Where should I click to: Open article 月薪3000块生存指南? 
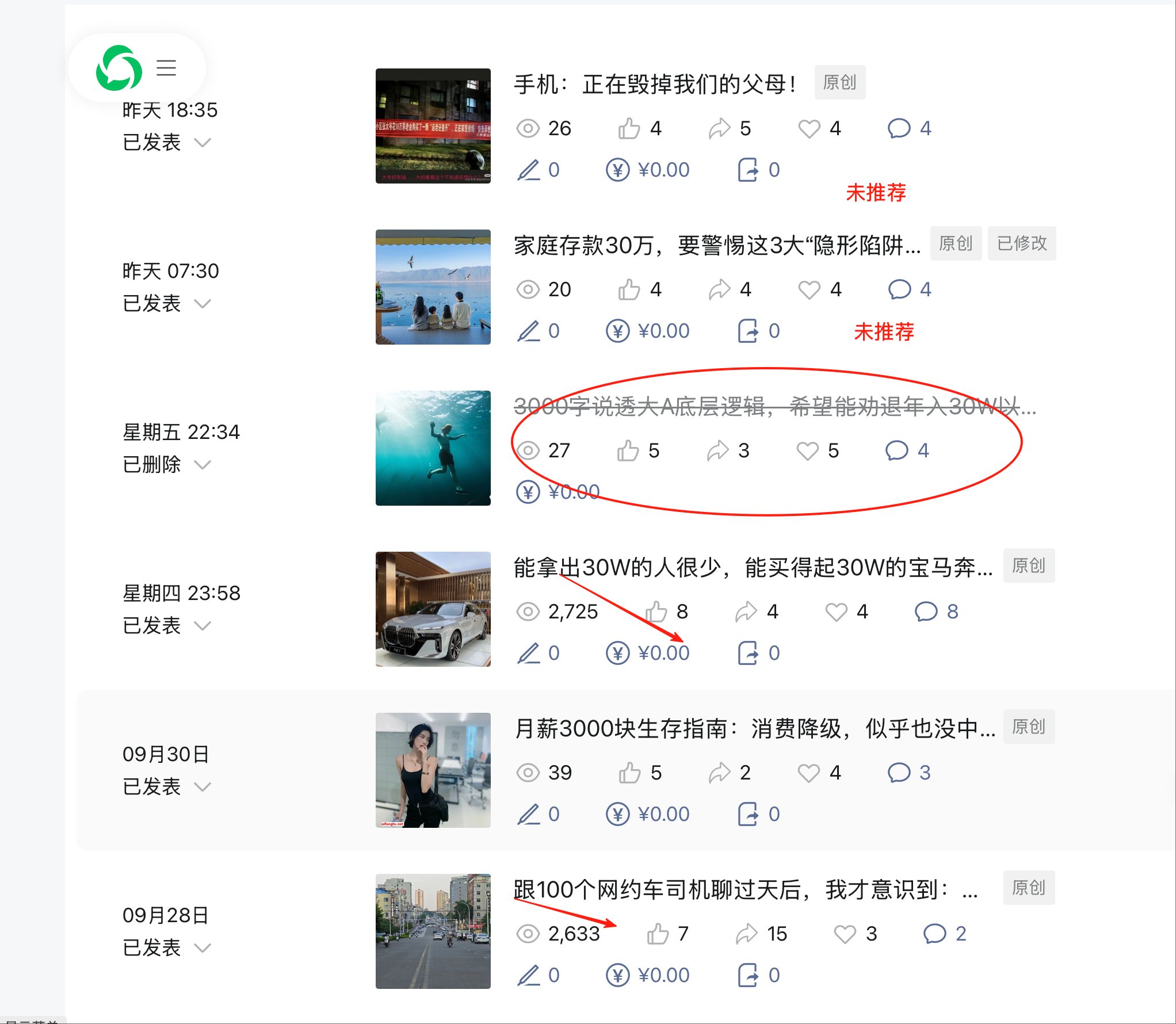[x=754, y=728]
